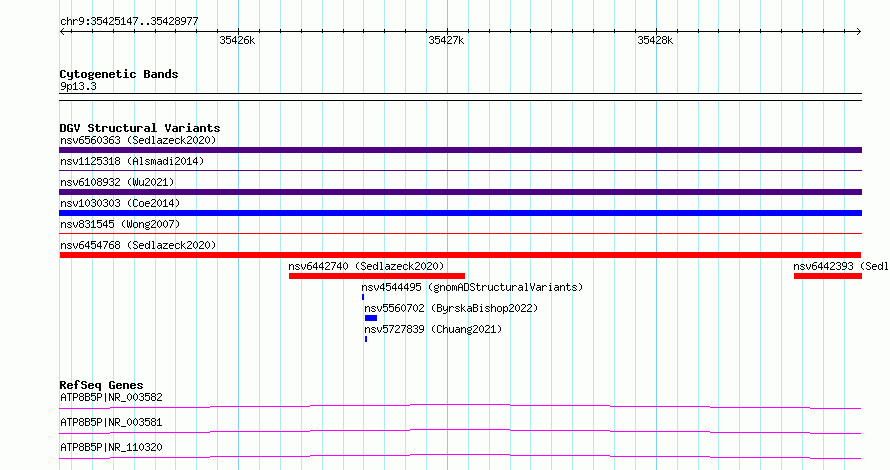890x470 pixels.
Task: Click the Cytogenetic Bands track title
Action: 119,74
